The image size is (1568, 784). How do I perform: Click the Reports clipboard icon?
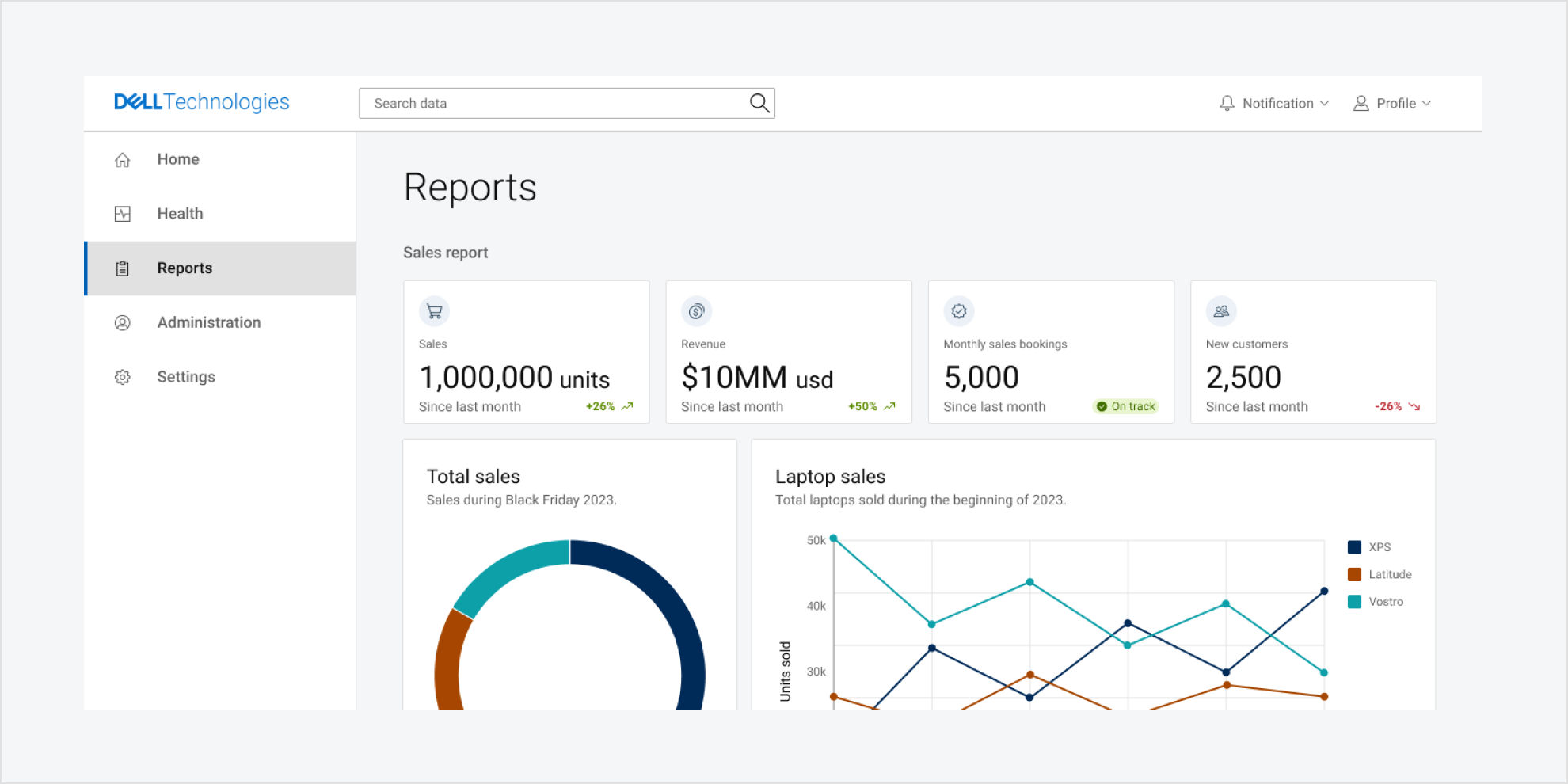pyautogui.click(x=123, y=268)
